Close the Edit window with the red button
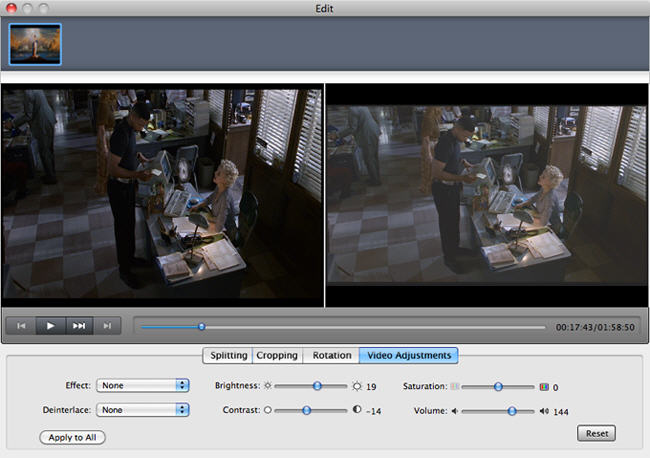 [x=11, y=8]
